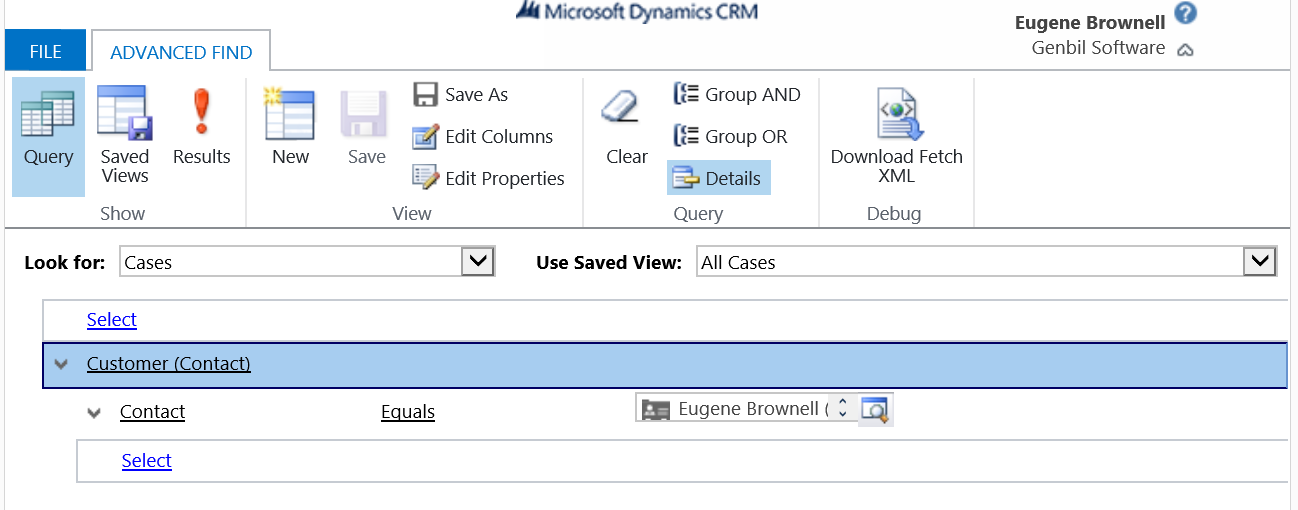Open the FILE tab

click(x=45, y=51)
